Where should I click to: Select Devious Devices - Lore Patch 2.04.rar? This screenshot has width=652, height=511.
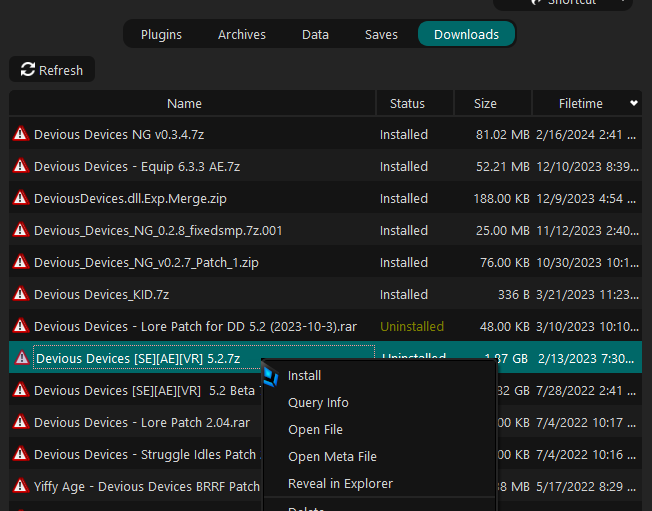142,422
